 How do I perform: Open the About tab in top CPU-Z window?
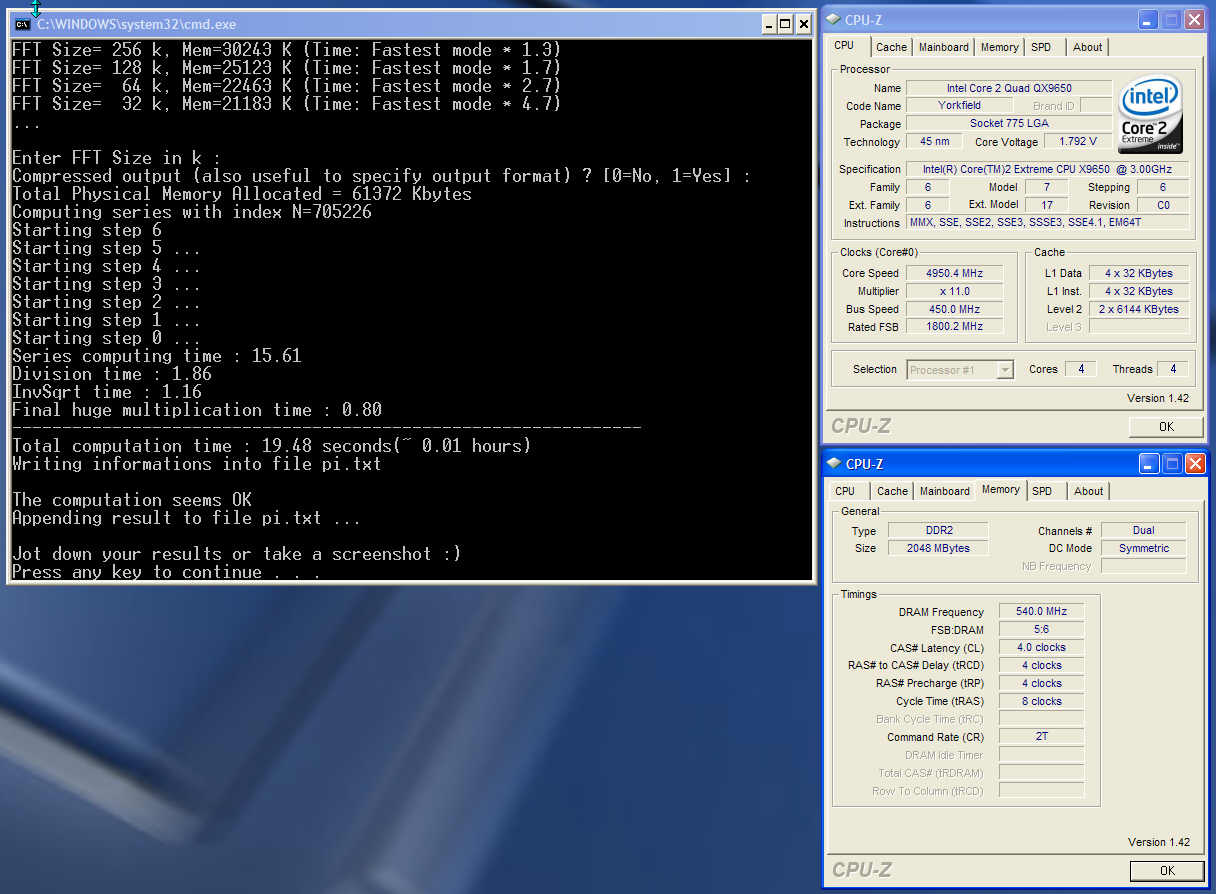[1087, 47]
